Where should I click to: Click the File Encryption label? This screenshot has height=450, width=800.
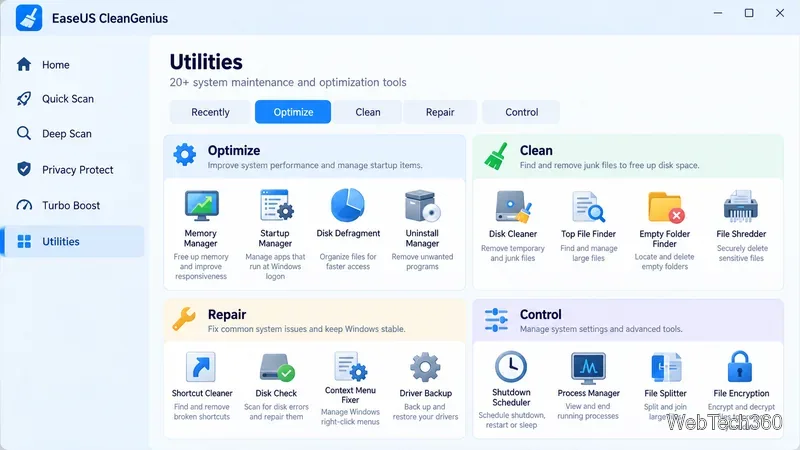click(x=741, y=393)
